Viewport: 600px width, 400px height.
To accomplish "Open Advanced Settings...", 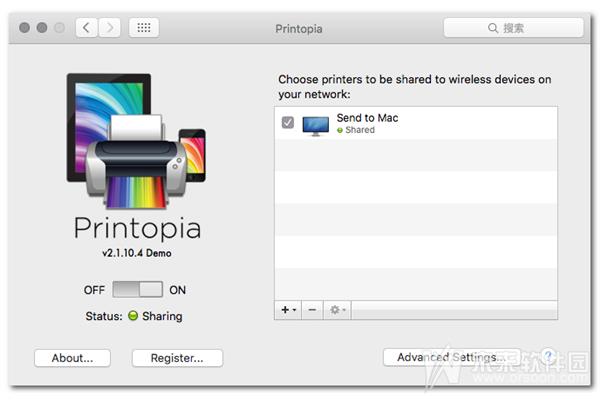I will [x=452, y=357].
